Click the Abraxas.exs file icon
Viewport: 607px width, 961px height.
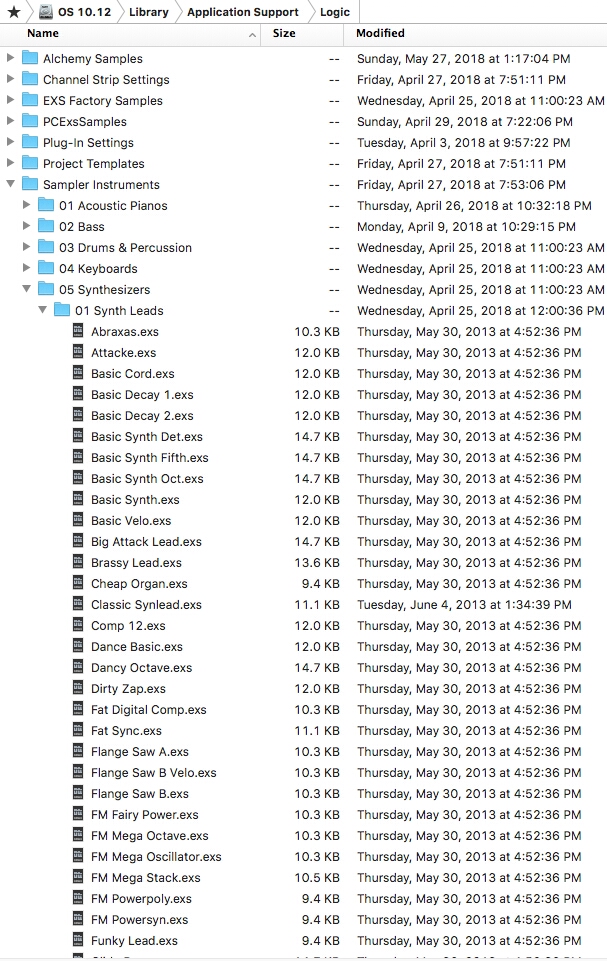(78, 331)
